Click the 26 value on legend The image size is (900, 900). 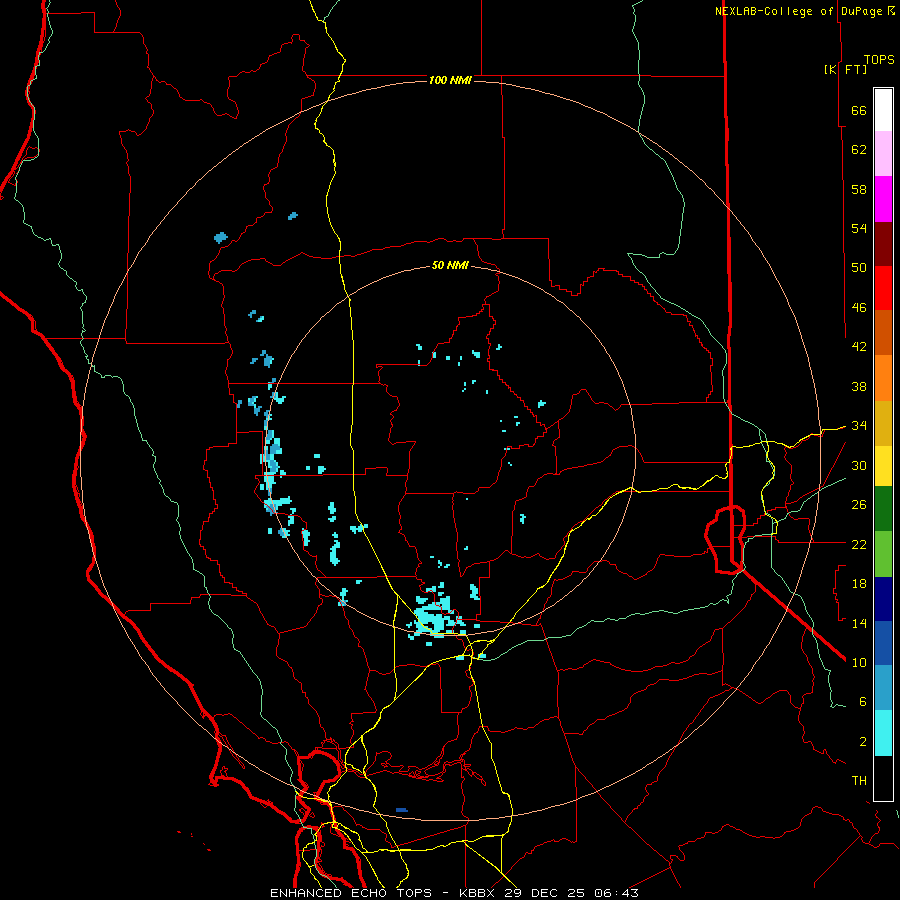859,505
